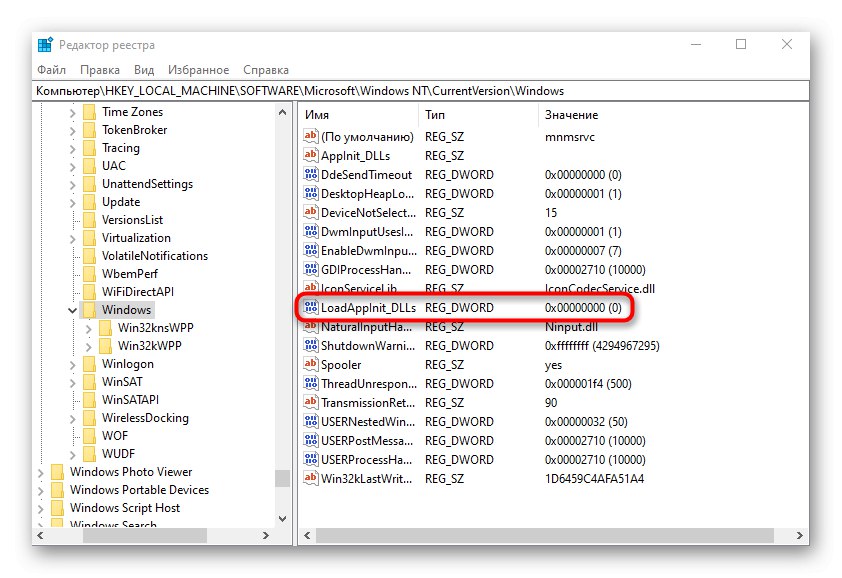Select the WinSAT folder icon
Image resolution: width=842 pixels, height=578 pixels.
pos(90,382)
